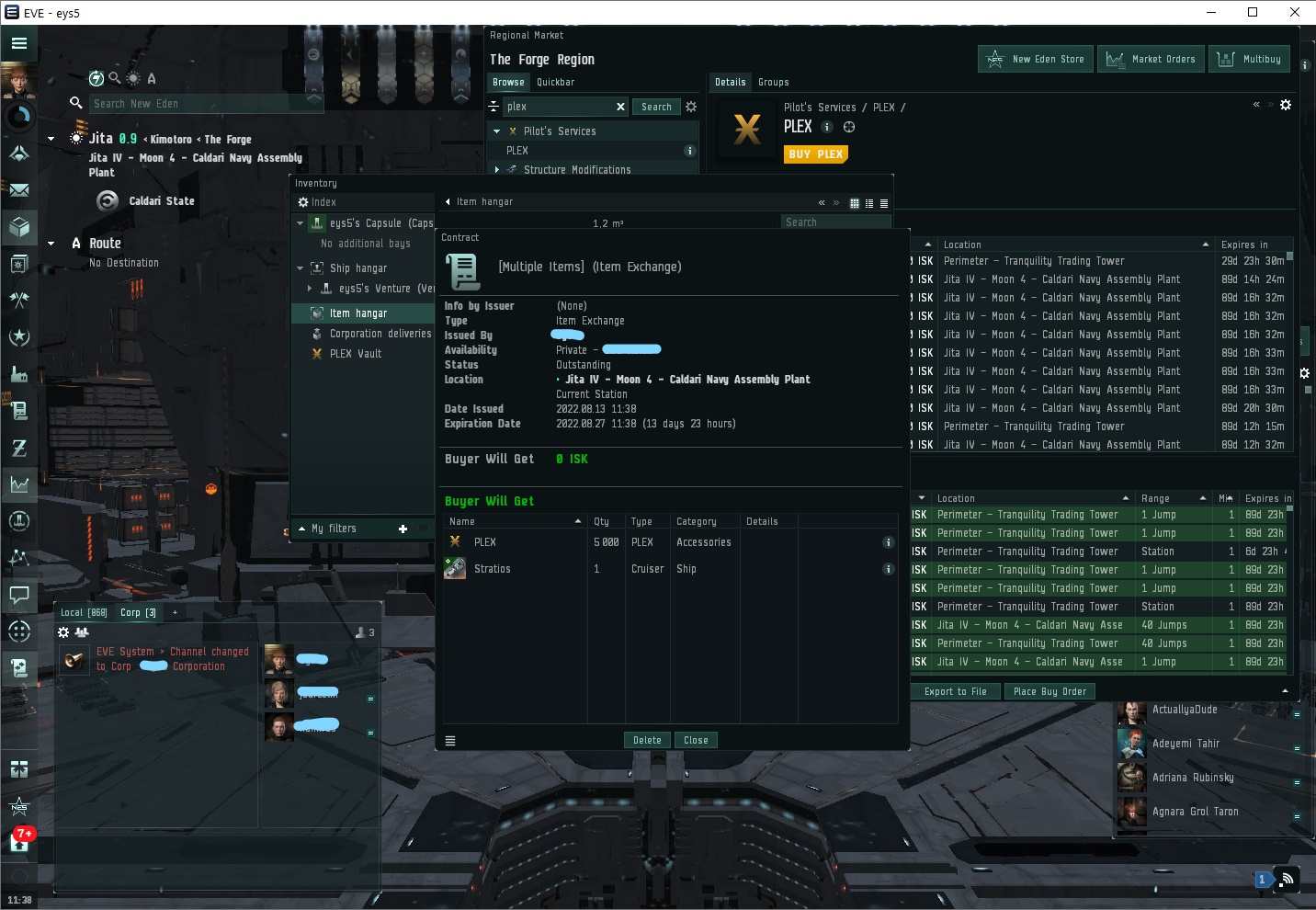
Task: Open Multibuy
Action: (1249, 59)
